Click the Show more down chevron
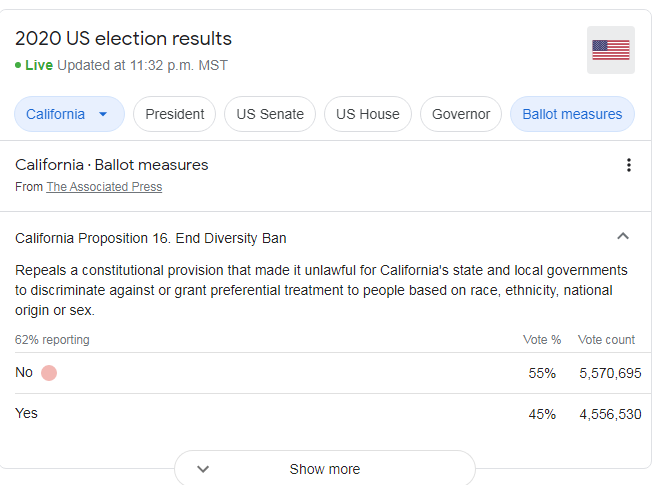 tap(203, 469)
